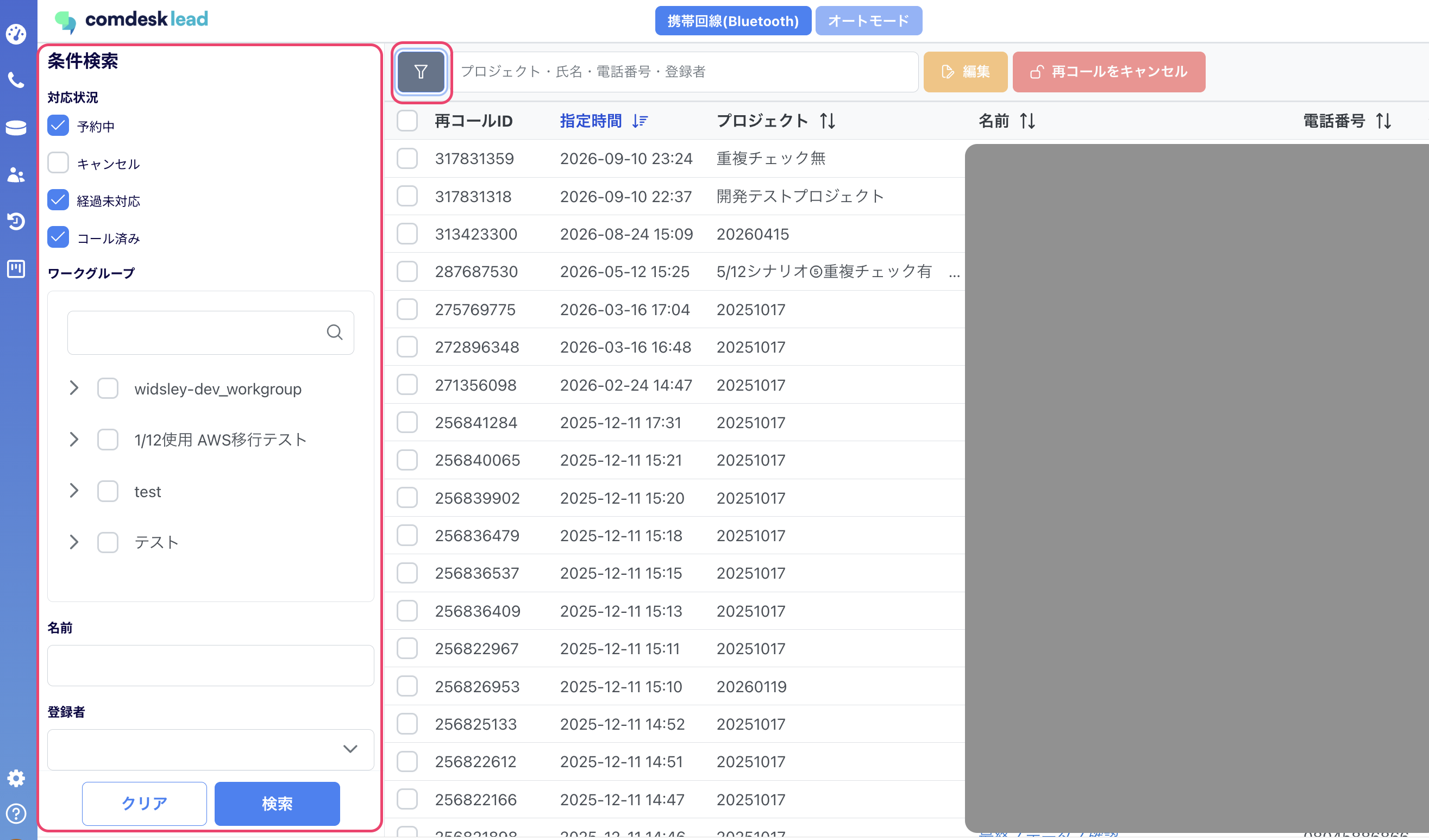Sort by 電話番号 column arrows
Viewport: 1429px width, 840px height.
[x=1383, y=121]
